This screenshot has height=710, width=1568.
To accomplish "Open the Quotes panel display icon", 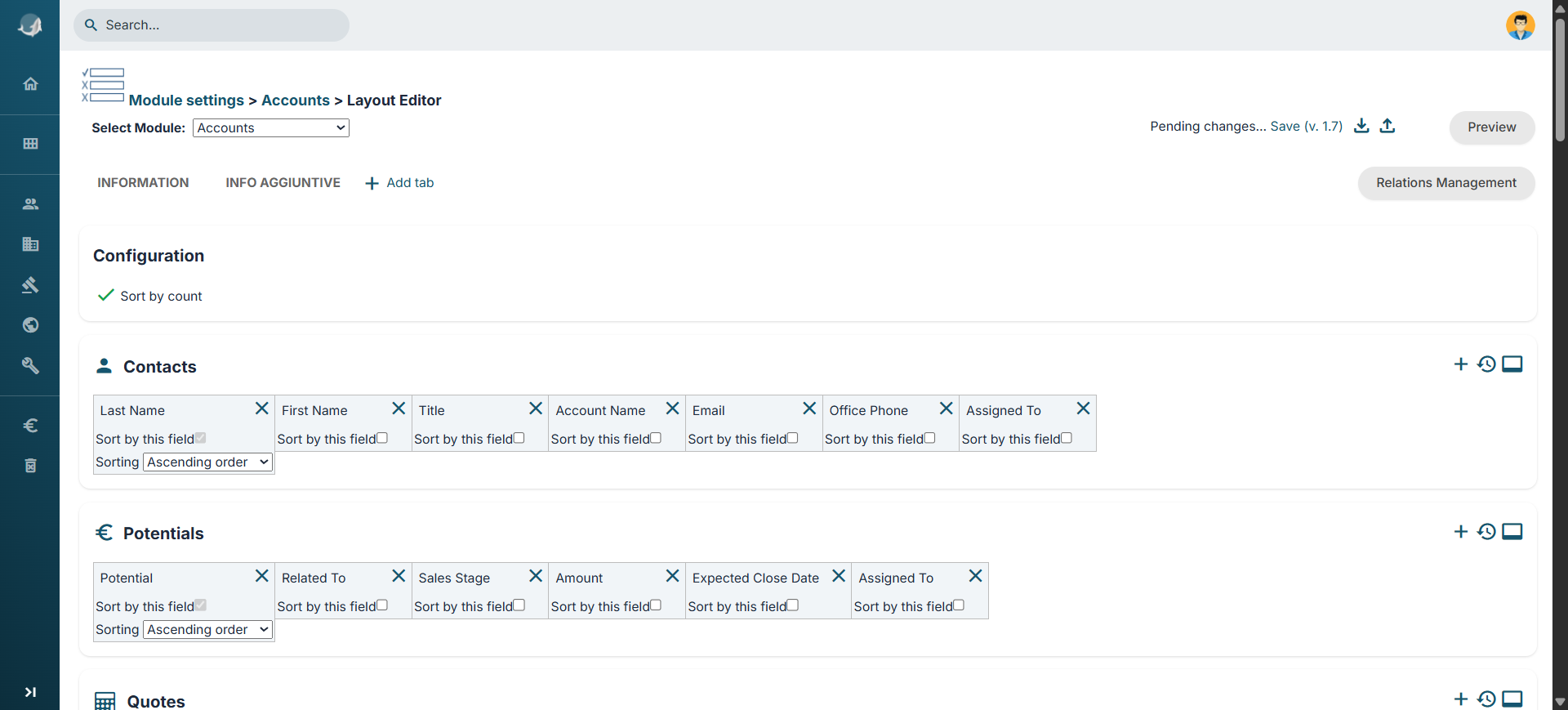I will [x=1512, y=699].
